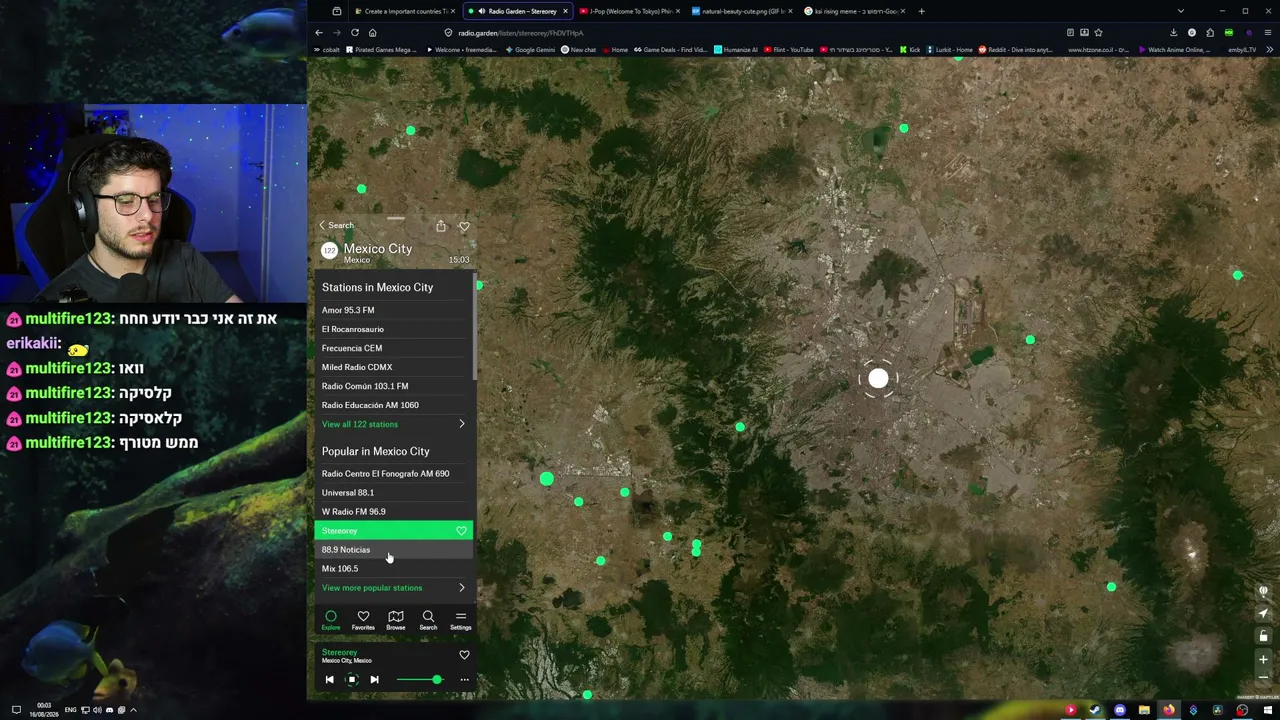Go to the browser home page
This screenshot has width=1280, height=720.
pos(372,32)
